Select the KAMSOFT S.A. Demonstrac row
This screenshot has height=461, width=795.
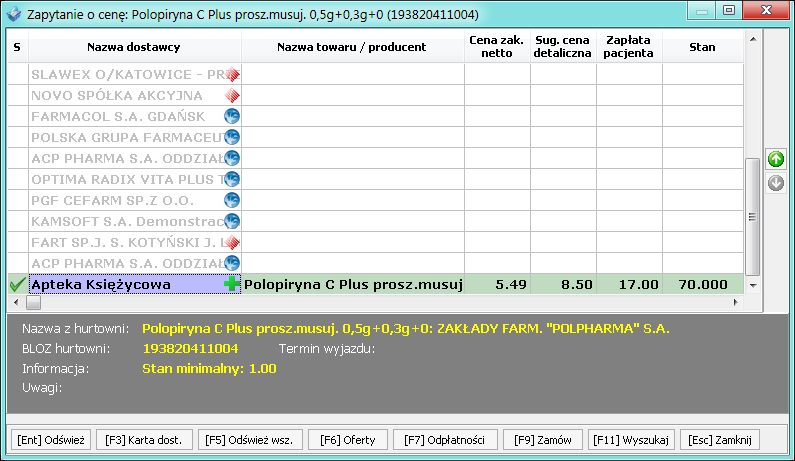point(376,221)
